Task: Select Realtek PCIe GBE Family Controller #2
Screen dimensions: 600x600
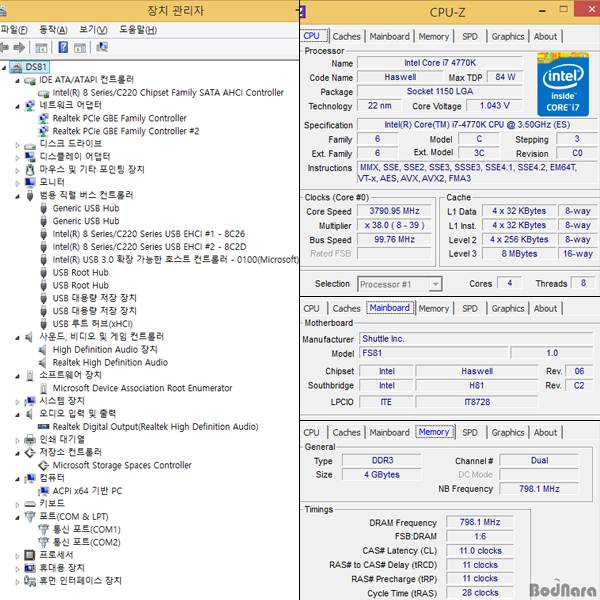Action: pos(126,131)
